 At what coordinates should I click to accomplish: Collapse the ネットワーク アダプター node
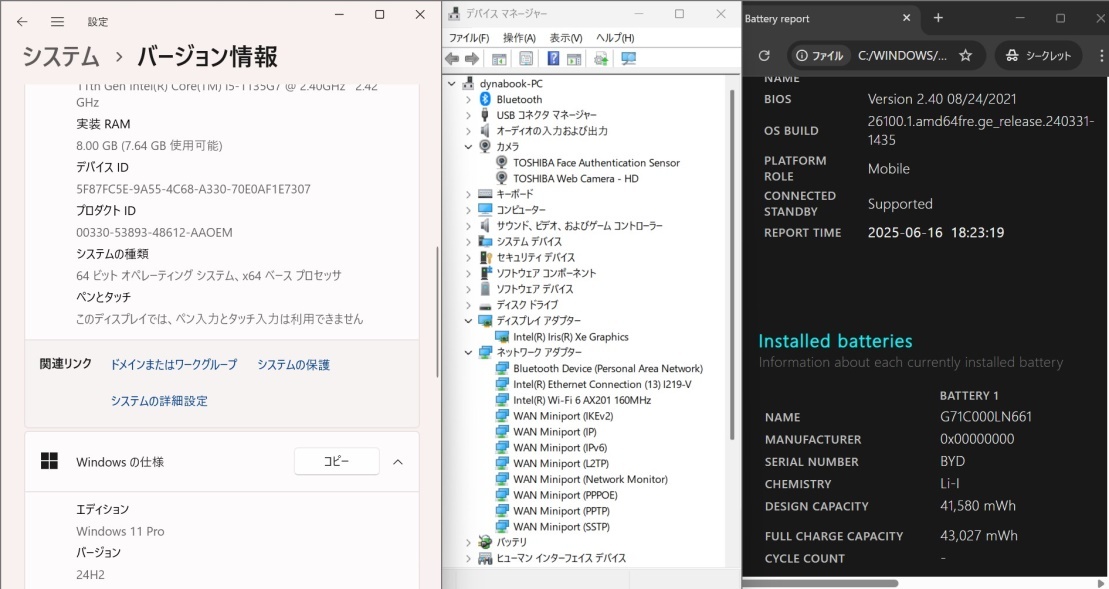point(466,352)
